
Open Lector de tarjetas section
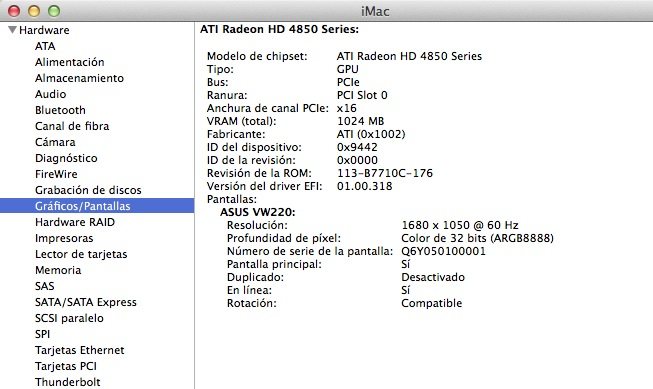tap(81, 254)
